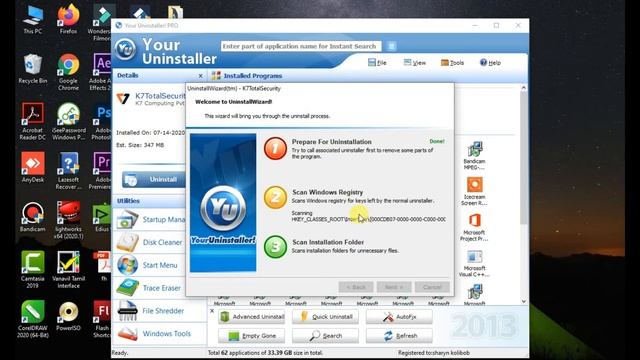Select Bandicam MPEG program in list
Screen dimensions: 640x360
click(x=474, y=156)
